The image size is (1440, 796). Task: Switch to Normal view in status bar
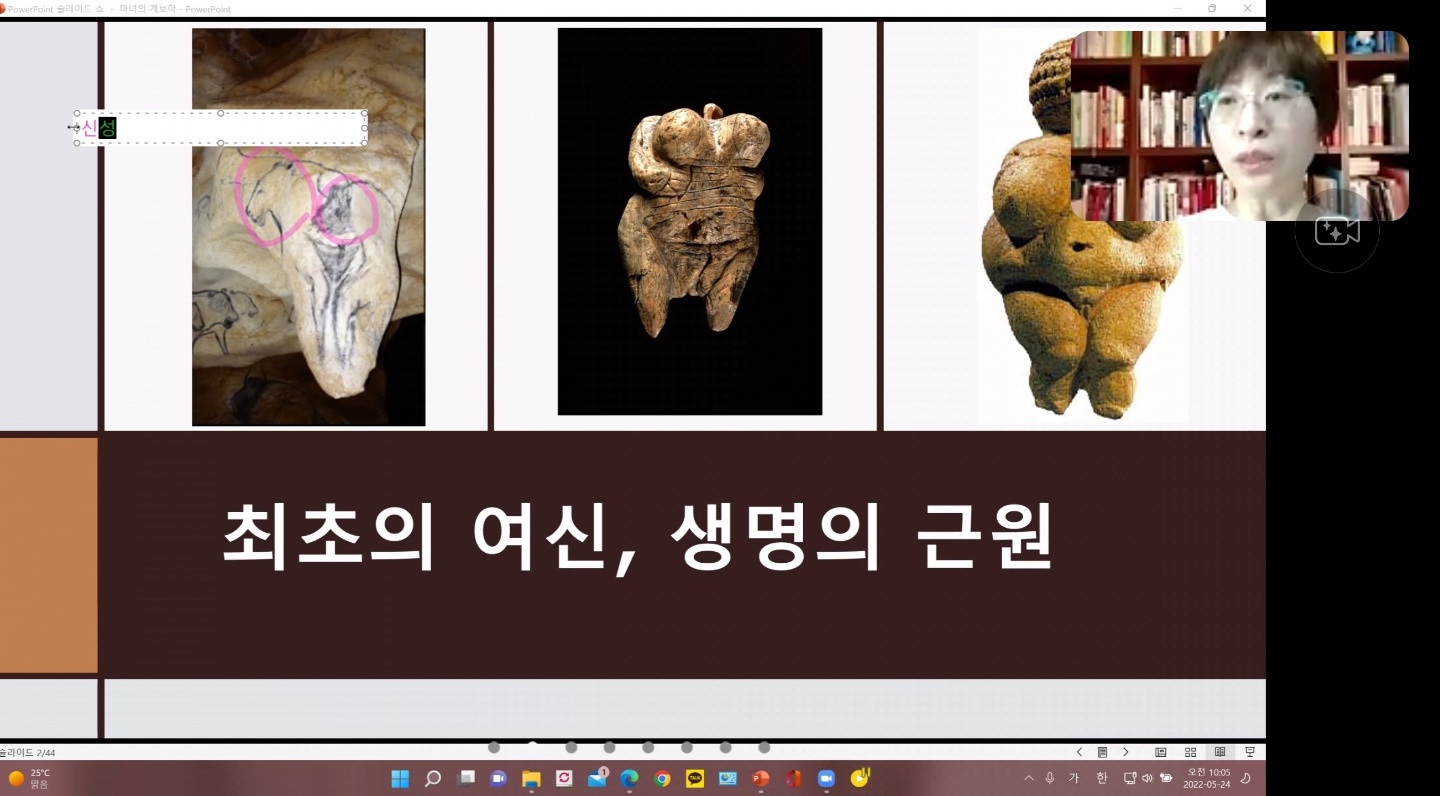1161,752
